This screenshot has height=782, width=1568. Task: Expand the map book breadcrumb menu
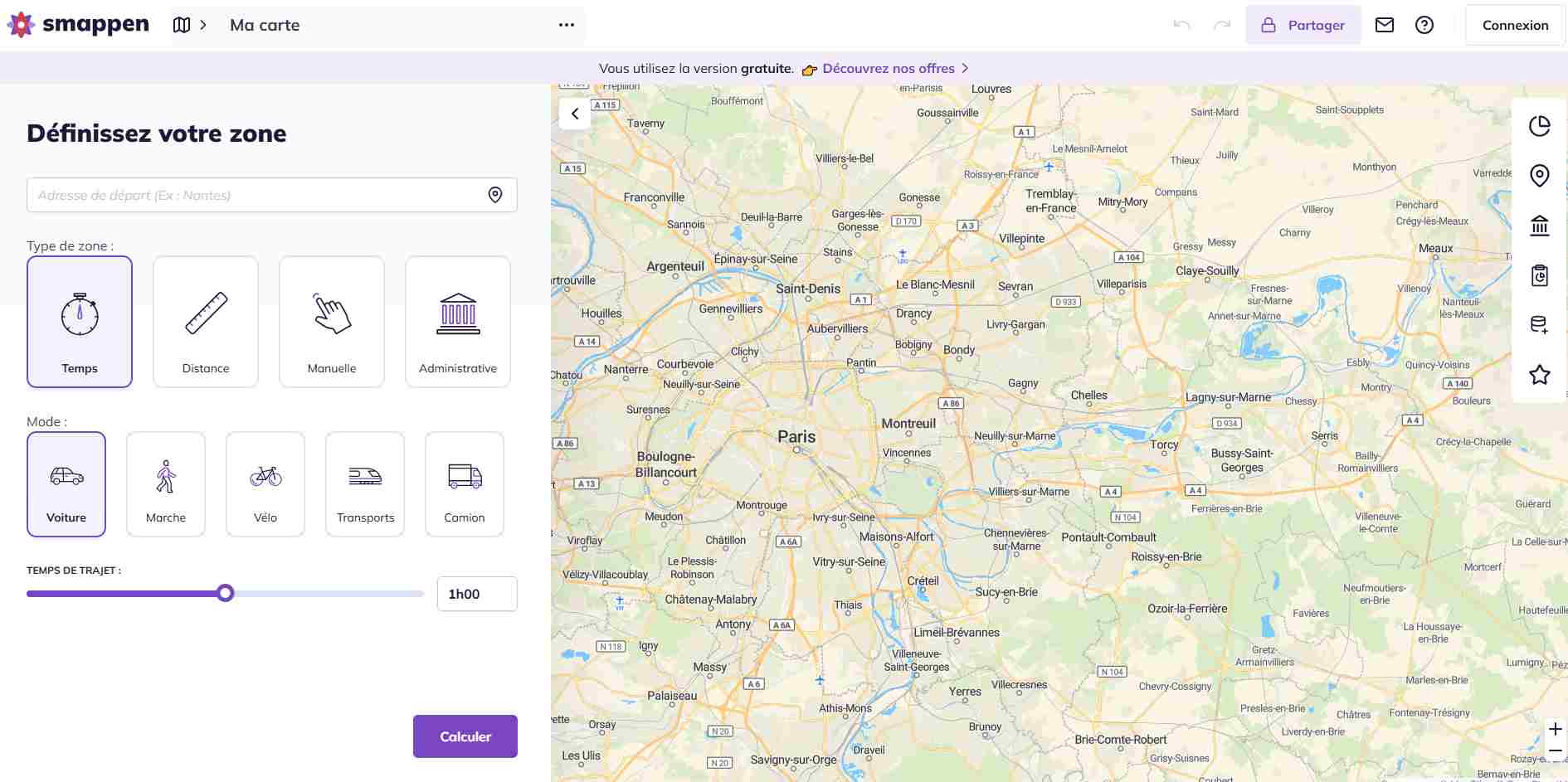coord(189,25)
